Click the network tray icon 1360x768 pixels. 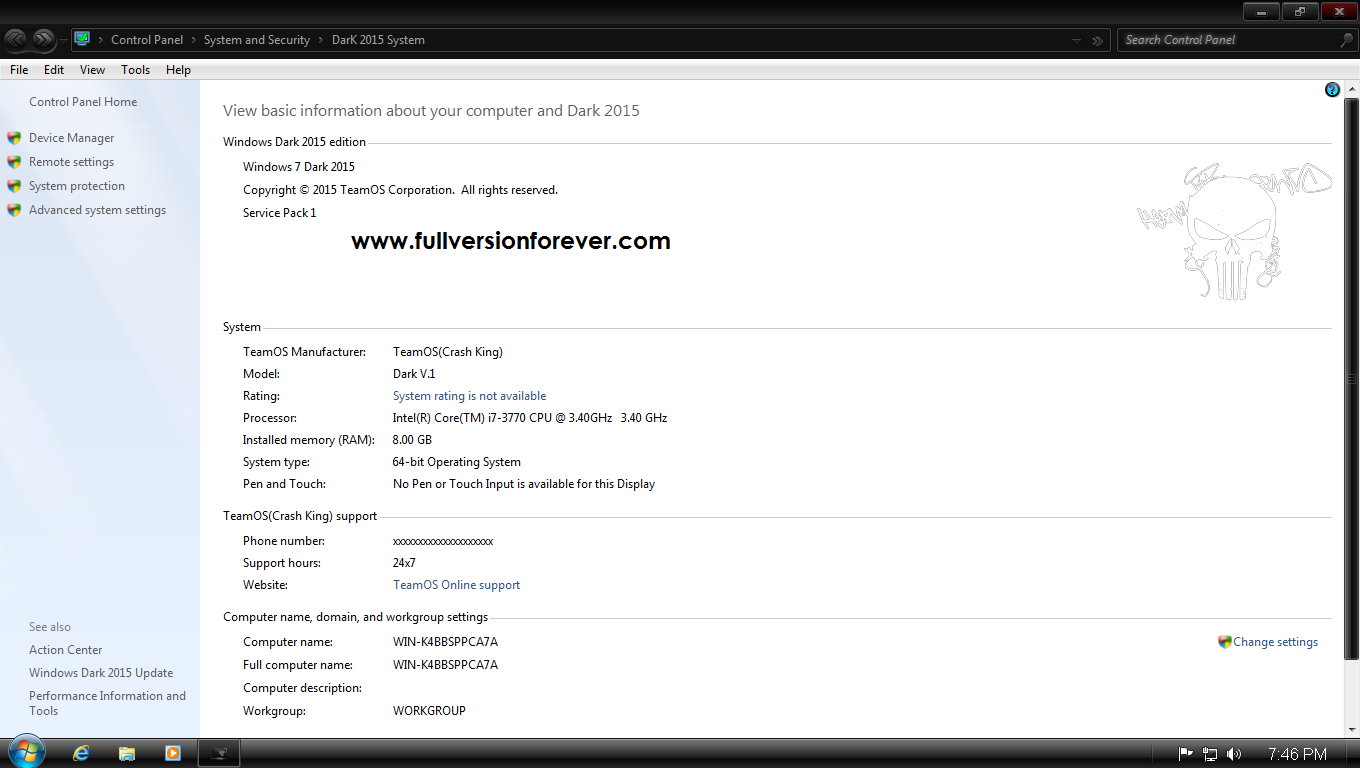[x=1210, y=754]
